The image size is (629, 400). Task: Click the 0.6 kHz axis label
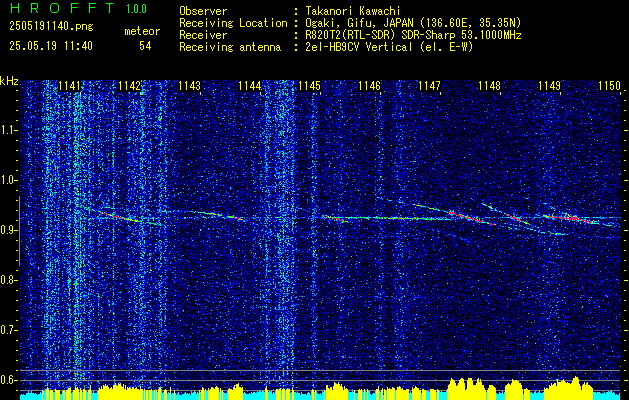(x=8, y=380)
